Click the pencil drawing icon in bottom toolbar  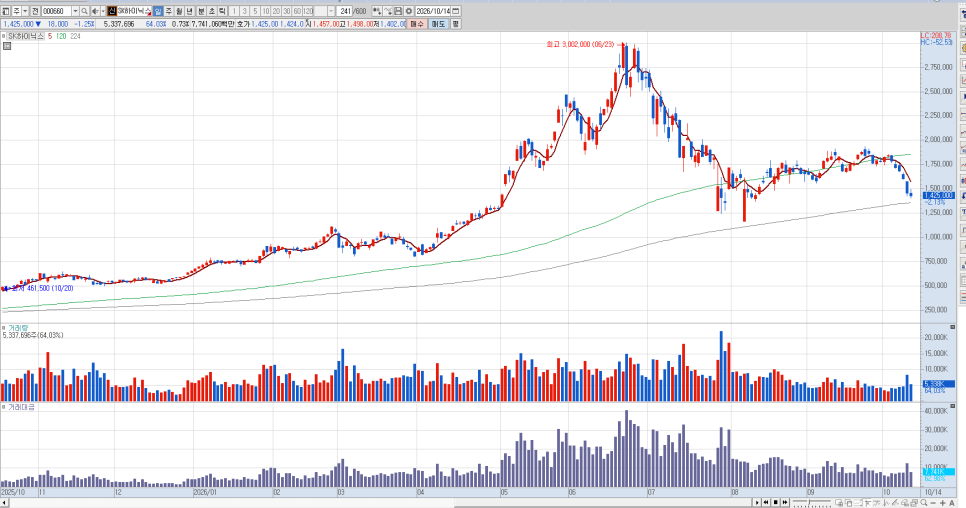pyautogui.click(x=896, y=502)
